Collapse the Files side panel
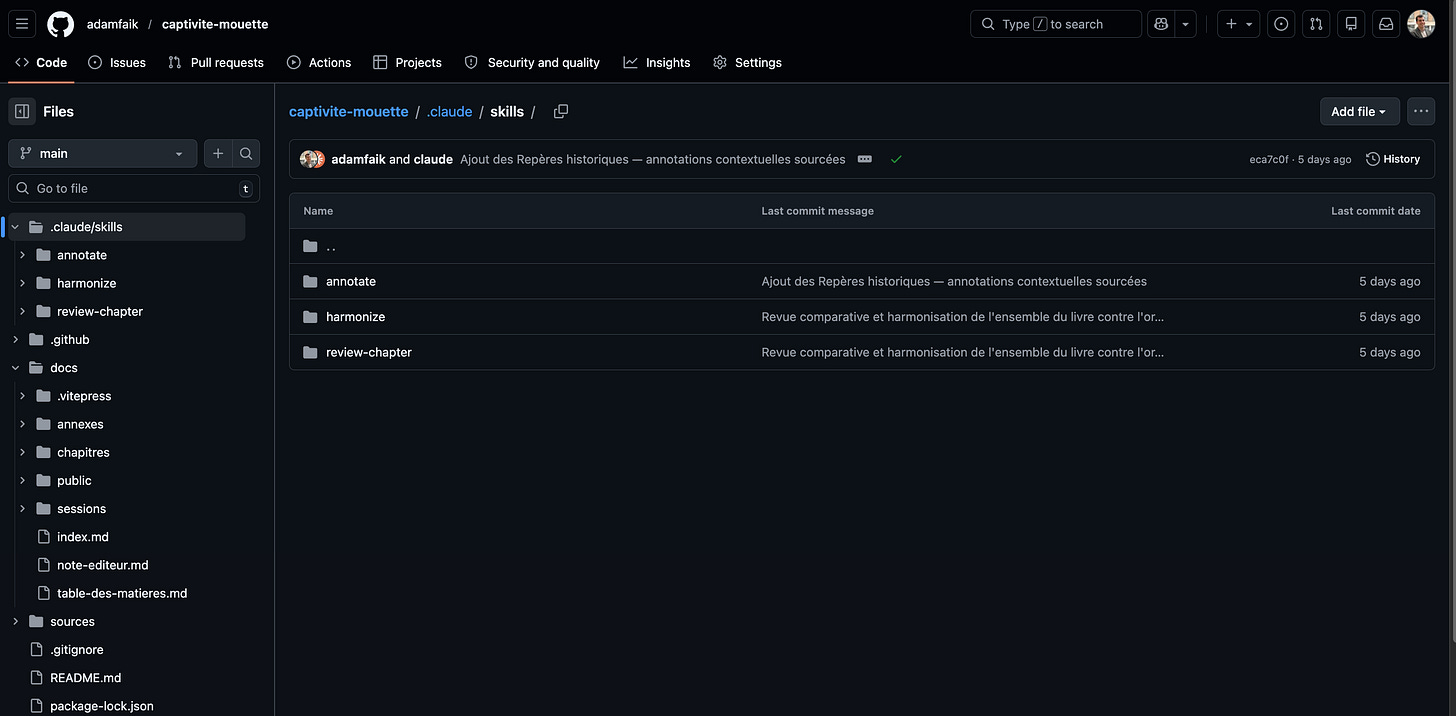The image size is (1456, 716). [x=22, y=110]
